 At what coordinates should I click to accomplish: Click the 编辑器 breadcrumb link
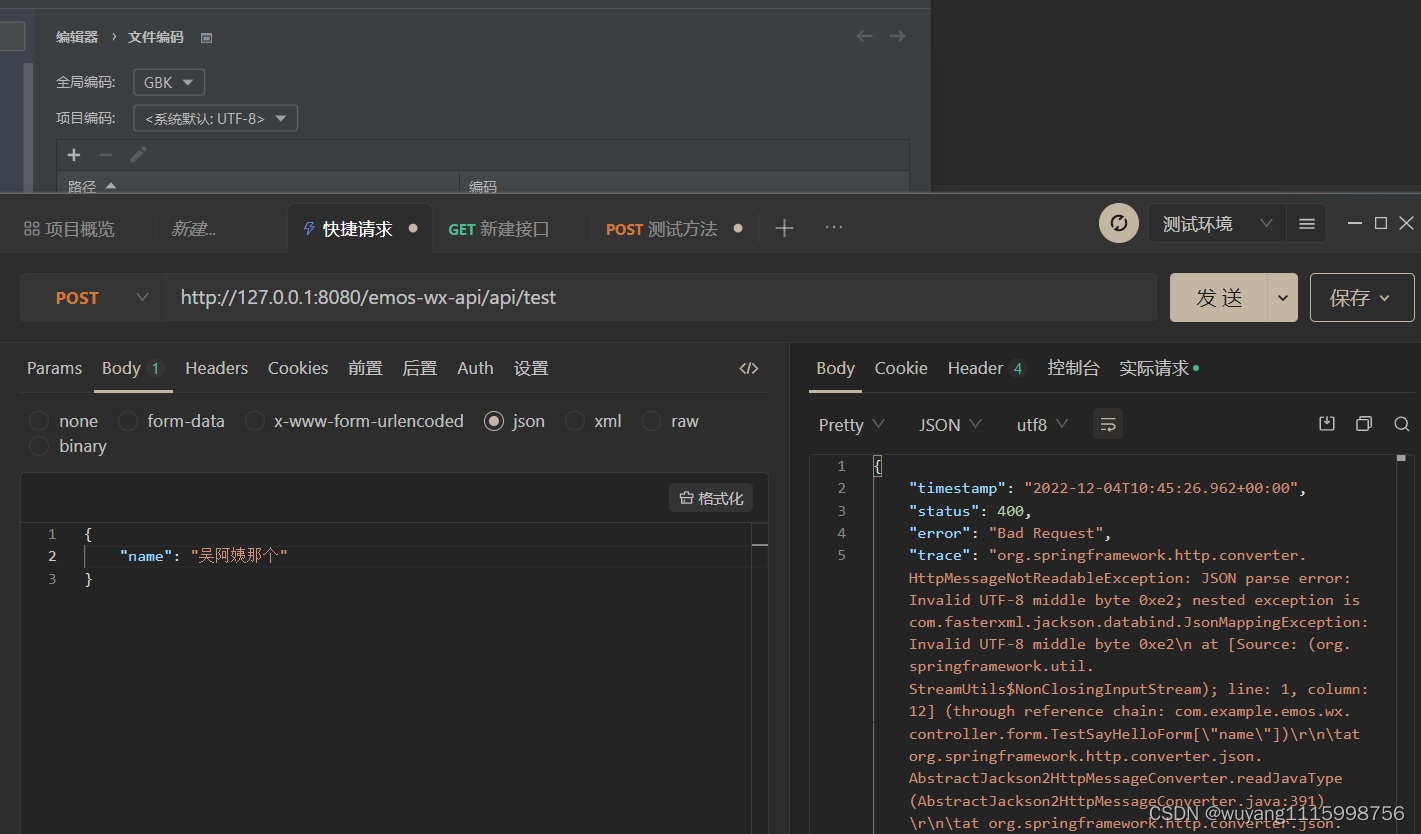coord(77,37)
